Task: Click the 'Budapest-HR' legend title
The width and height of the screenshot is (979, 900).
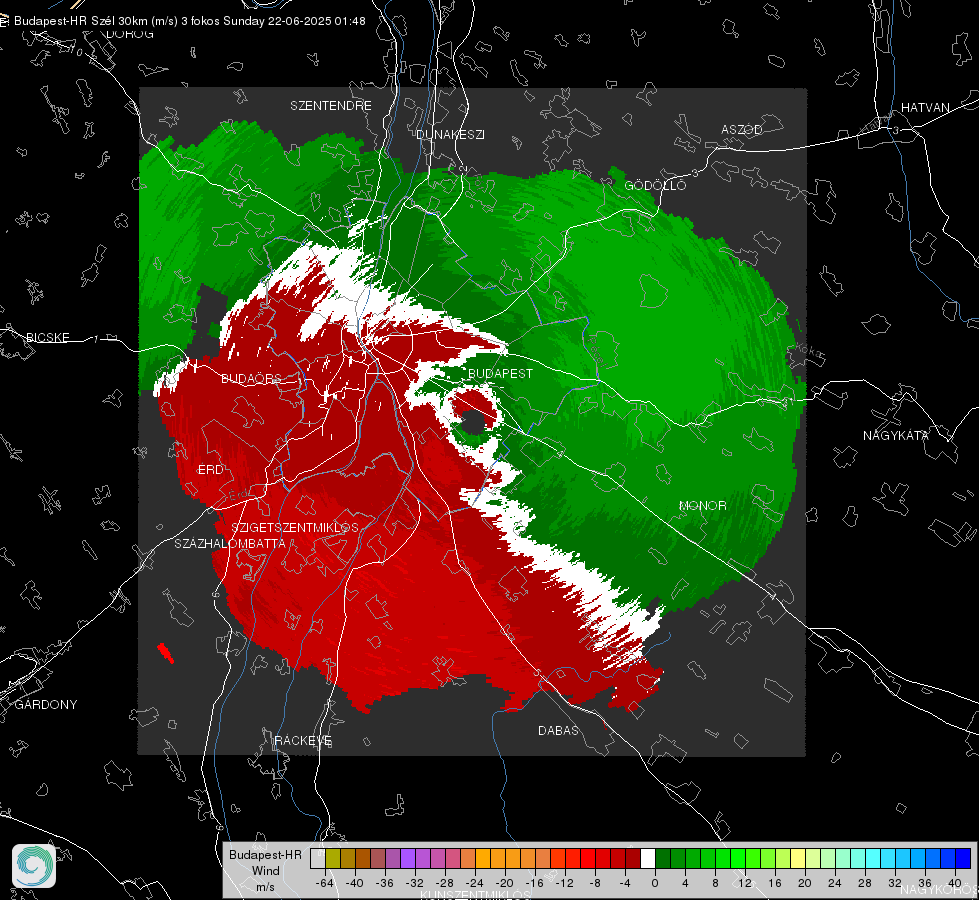Action: [265, 855]
